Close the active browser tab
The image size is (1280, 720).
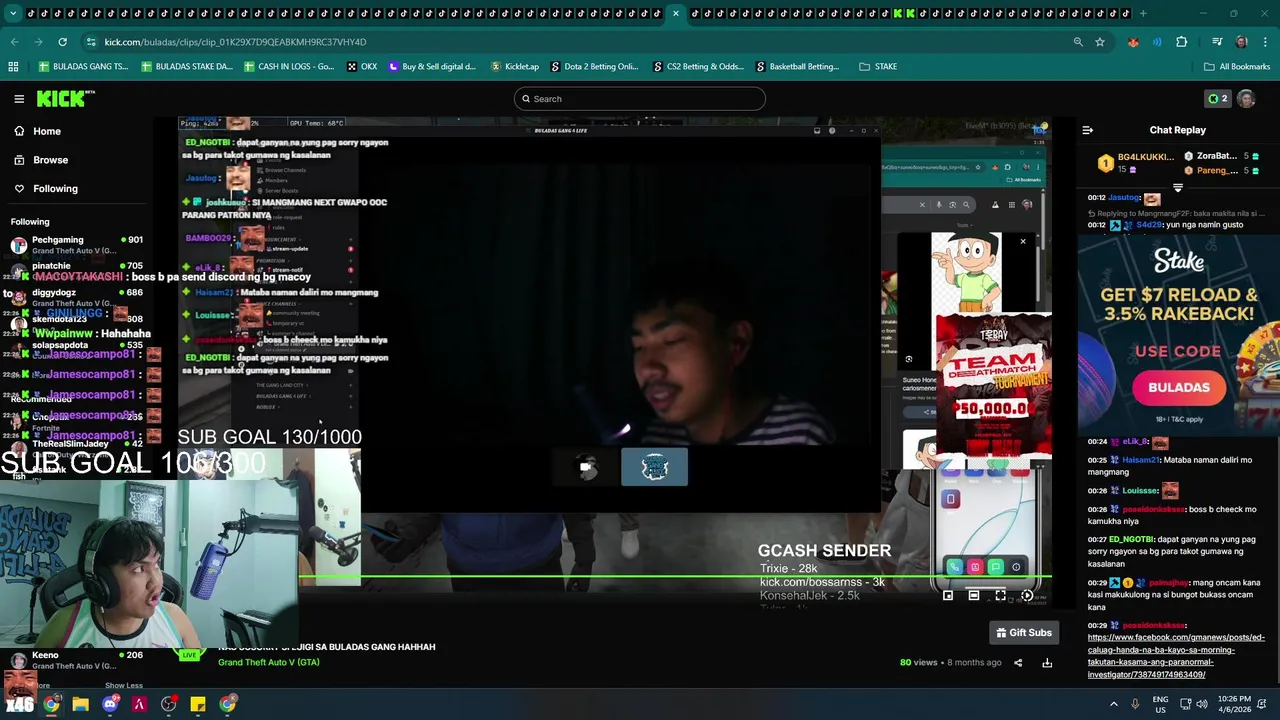tap(676, 13)
